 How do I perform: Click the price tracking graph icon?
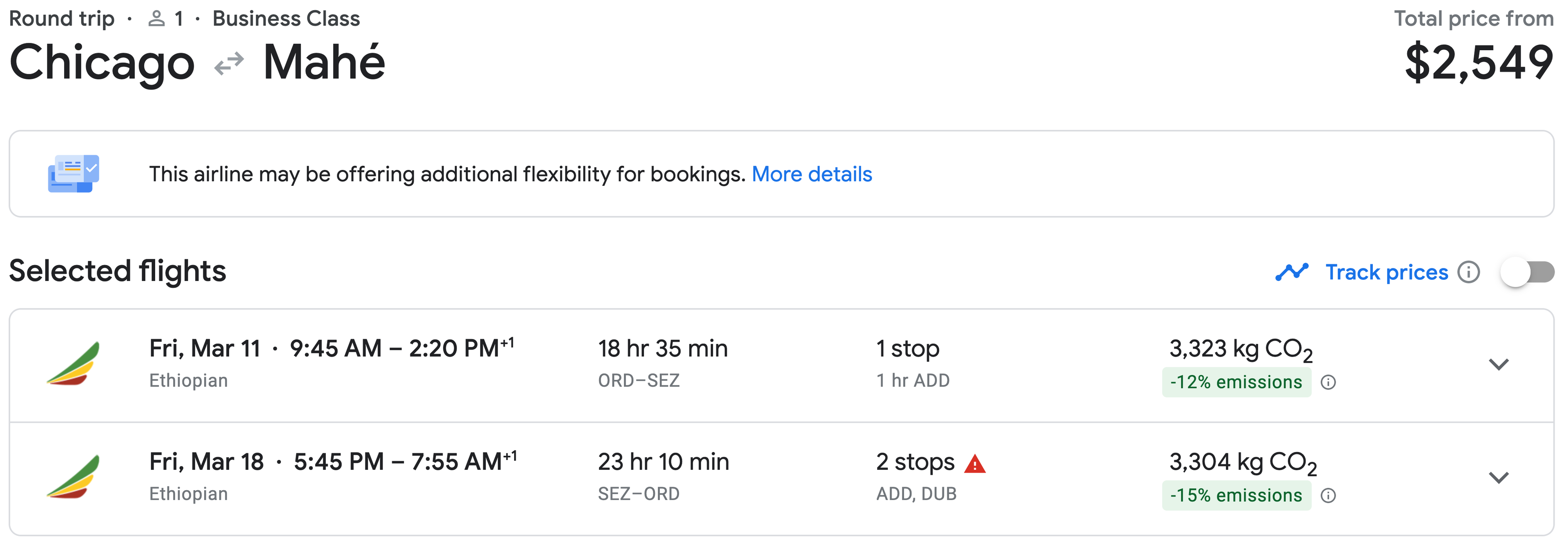pyautogui.click(x=1291, y=272)
